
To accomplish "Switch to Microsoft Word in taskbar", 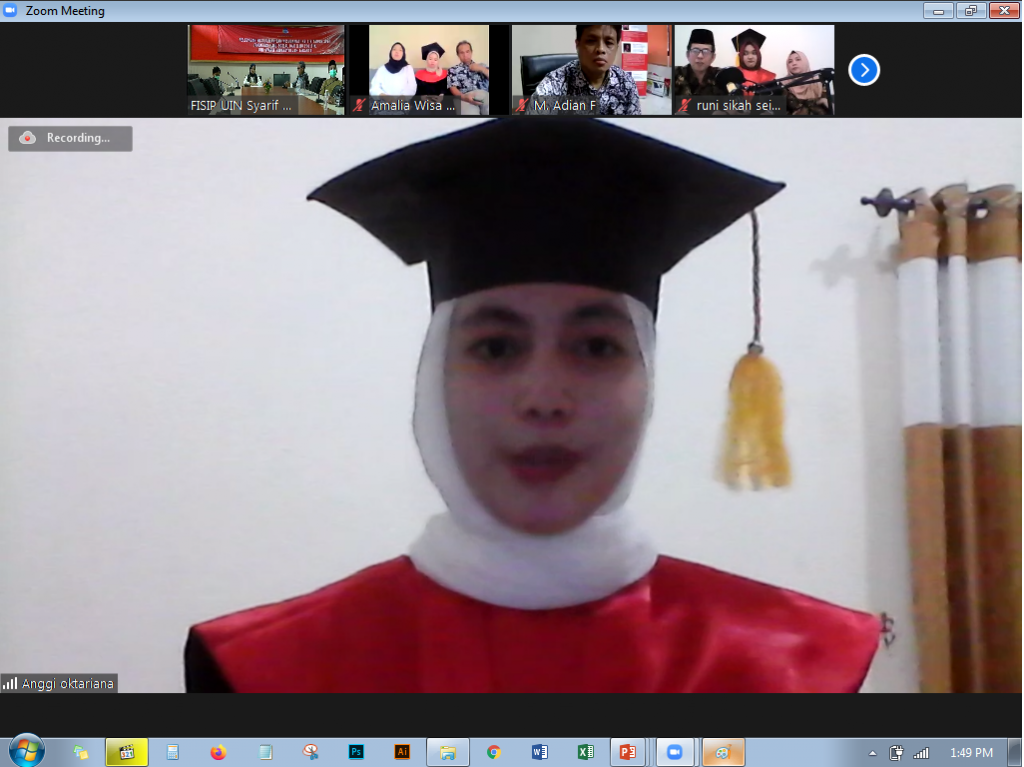I will 540,752.
